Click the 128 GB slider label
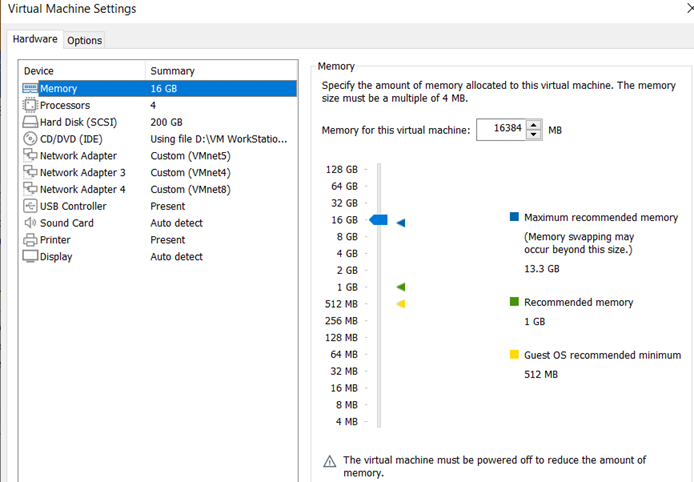Viewport: 694px width, 482px height. (342, 170)
